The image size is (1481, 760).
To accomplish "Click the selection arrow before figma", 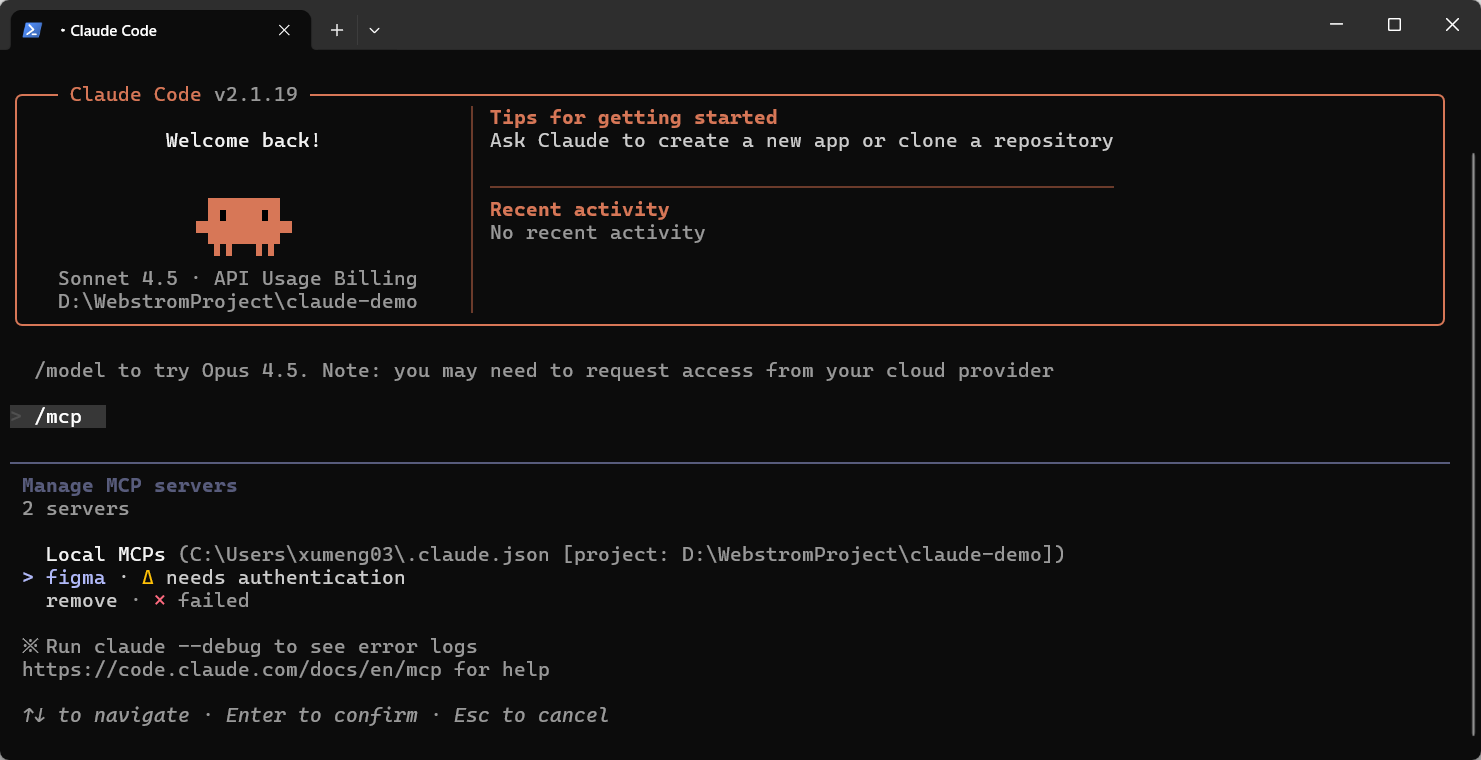I will pos(28,577).
